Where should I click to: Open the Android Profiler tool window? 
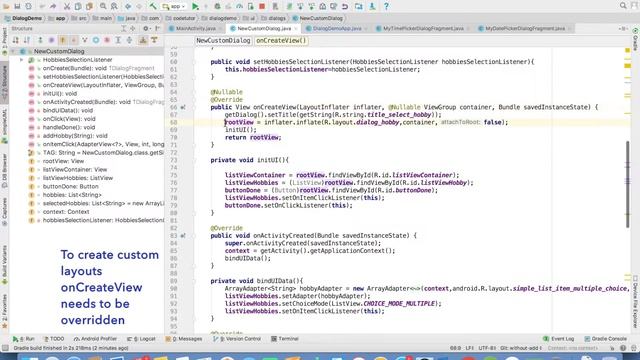[95, 339]
